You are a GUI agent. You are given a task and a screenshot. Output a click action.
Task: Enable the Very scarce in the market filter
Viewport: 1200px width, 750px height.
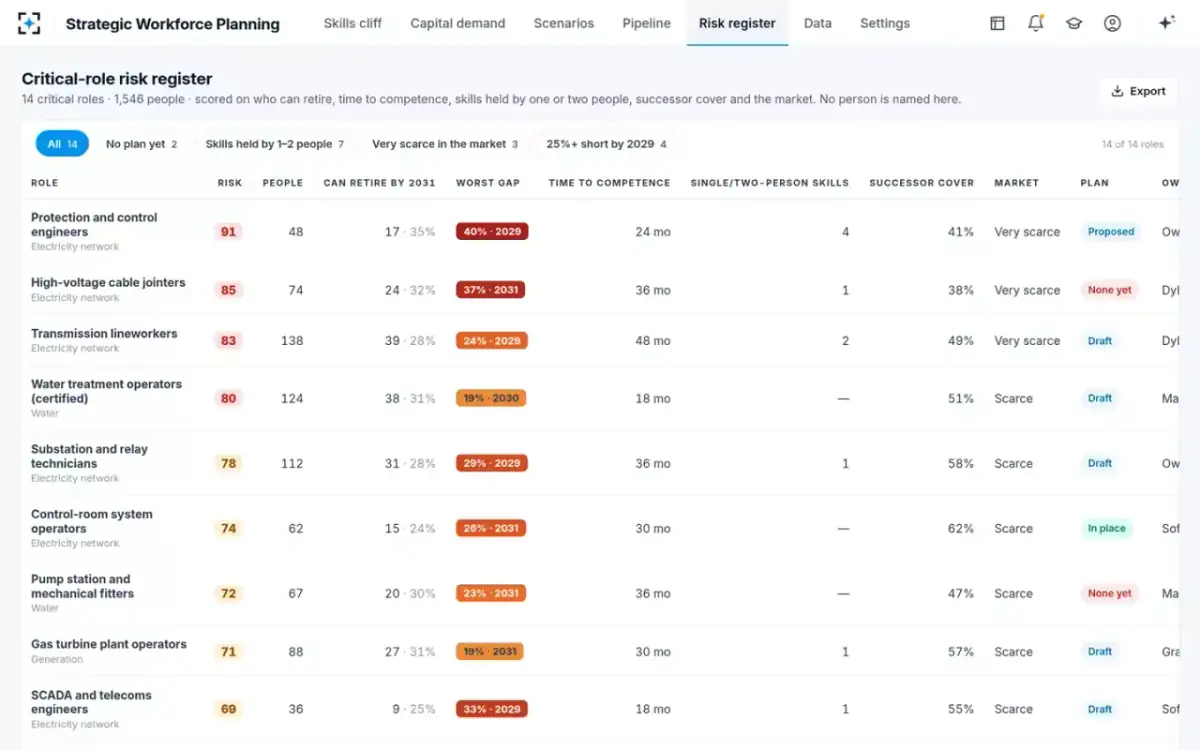click(x=445, y=144)
